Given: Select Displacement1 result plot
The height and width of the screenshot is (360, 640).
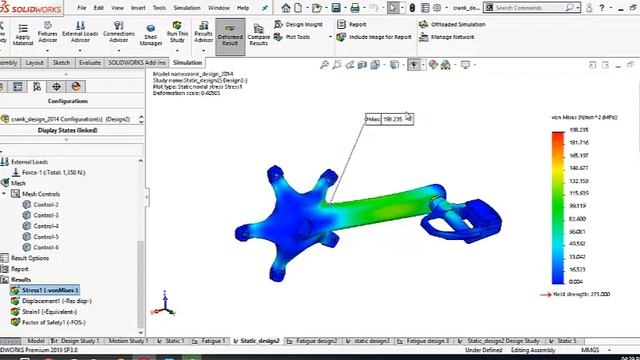Looking at the screenshot, I should (51, 301).
